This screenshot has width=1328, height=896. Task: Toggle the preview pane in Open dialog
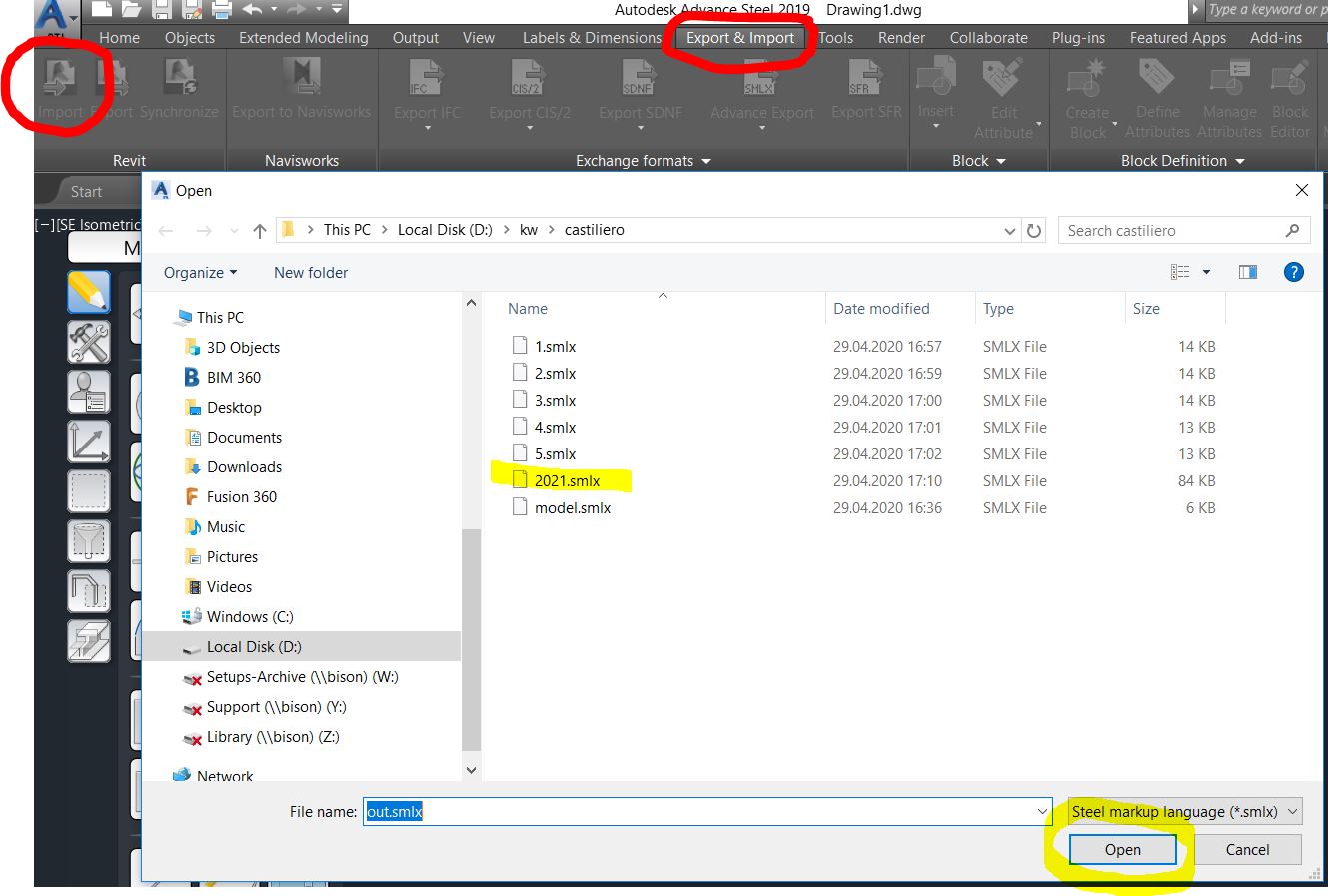click(1247, 272)
